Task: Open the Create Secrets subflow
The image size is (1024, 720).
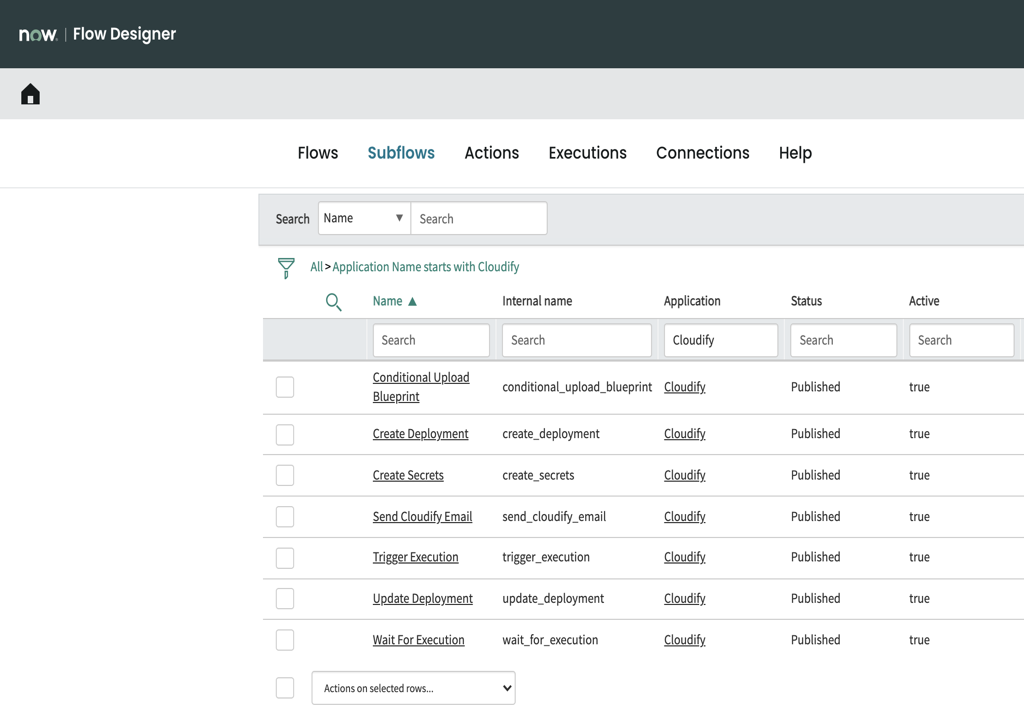Action: (408, 475)
